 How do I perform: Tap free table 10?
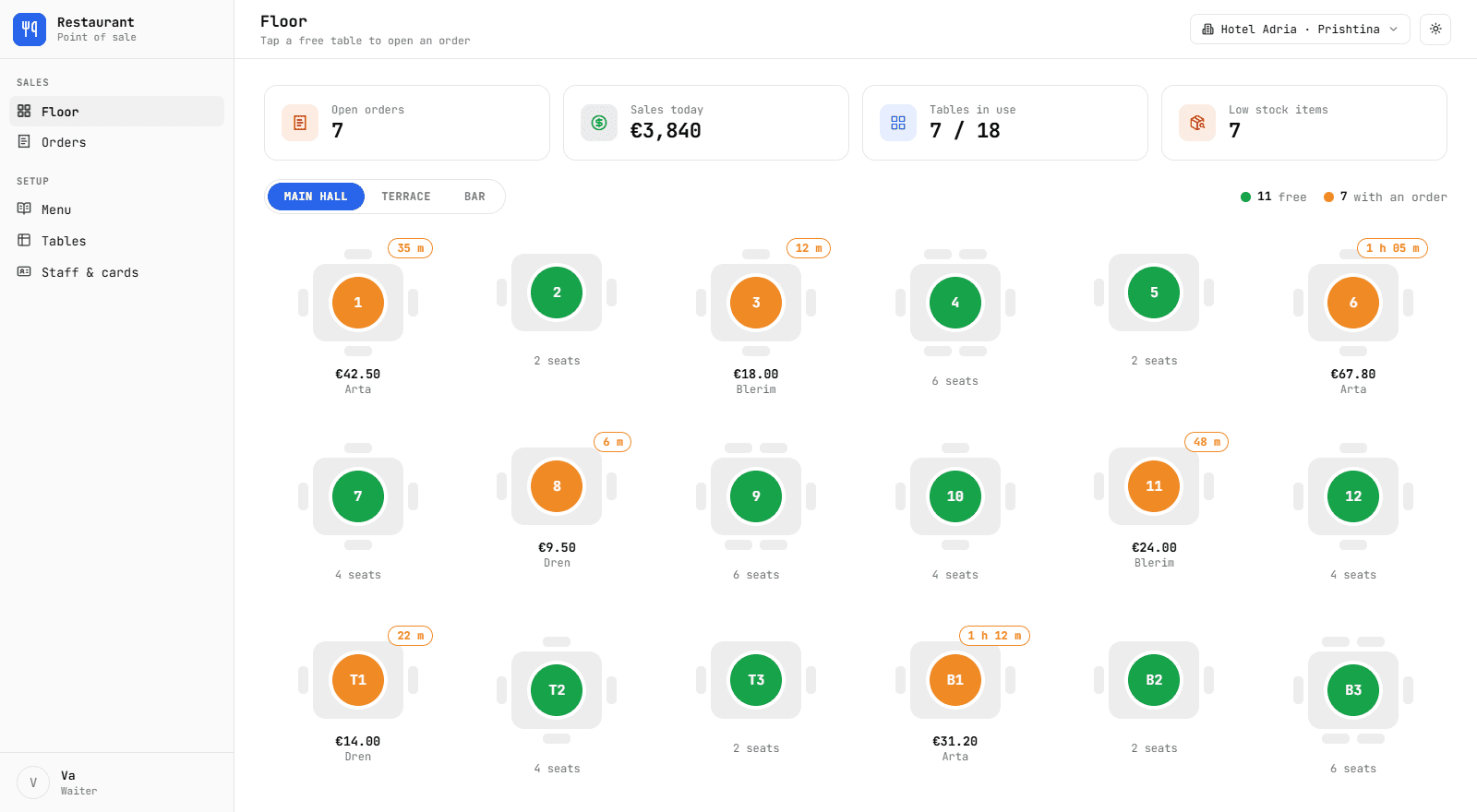pyautogui.click(x=955, y=496)
